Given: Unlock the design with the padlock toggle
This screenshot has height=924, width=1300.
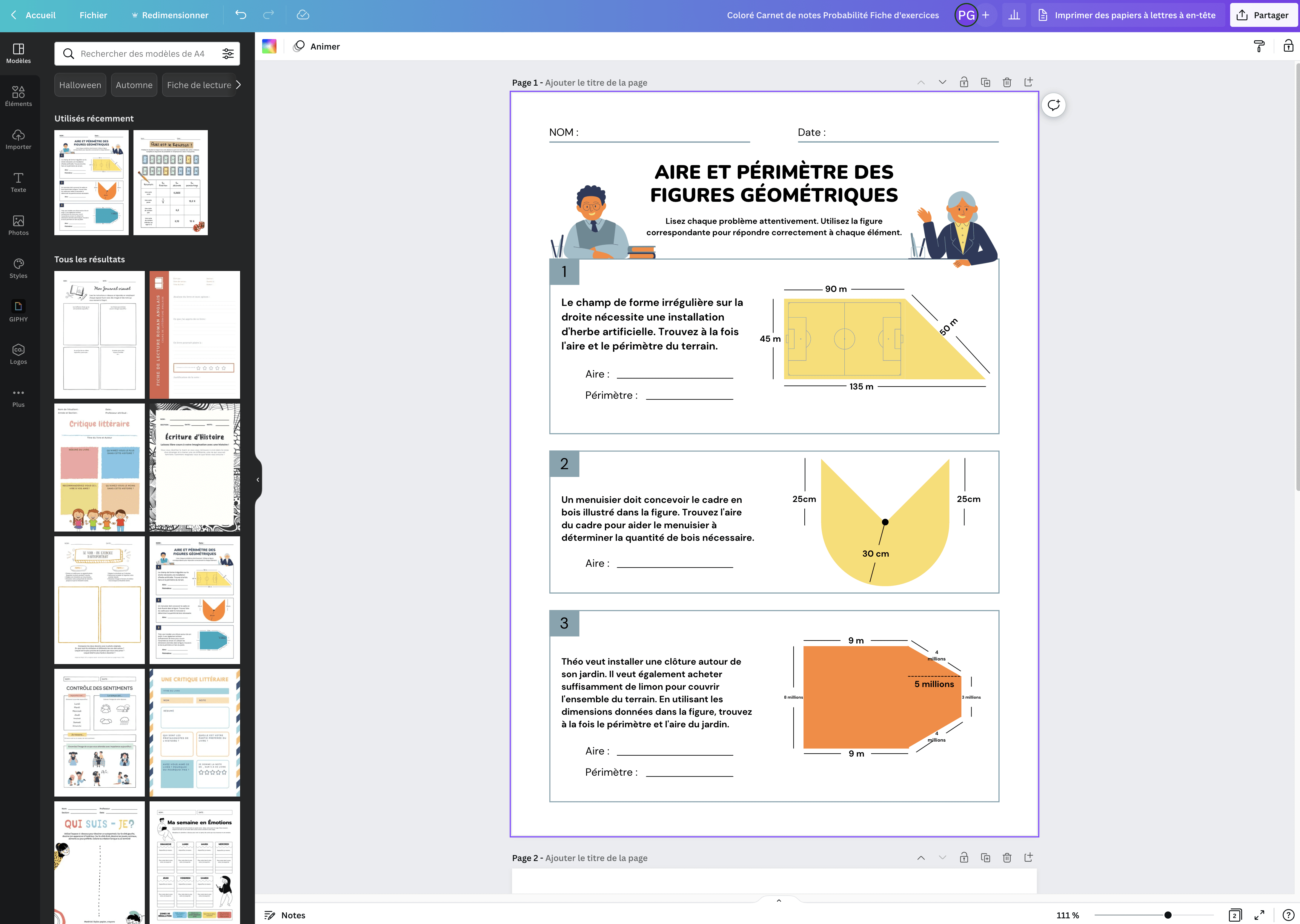Looking at the screenshot, I should pos(1287,46).
